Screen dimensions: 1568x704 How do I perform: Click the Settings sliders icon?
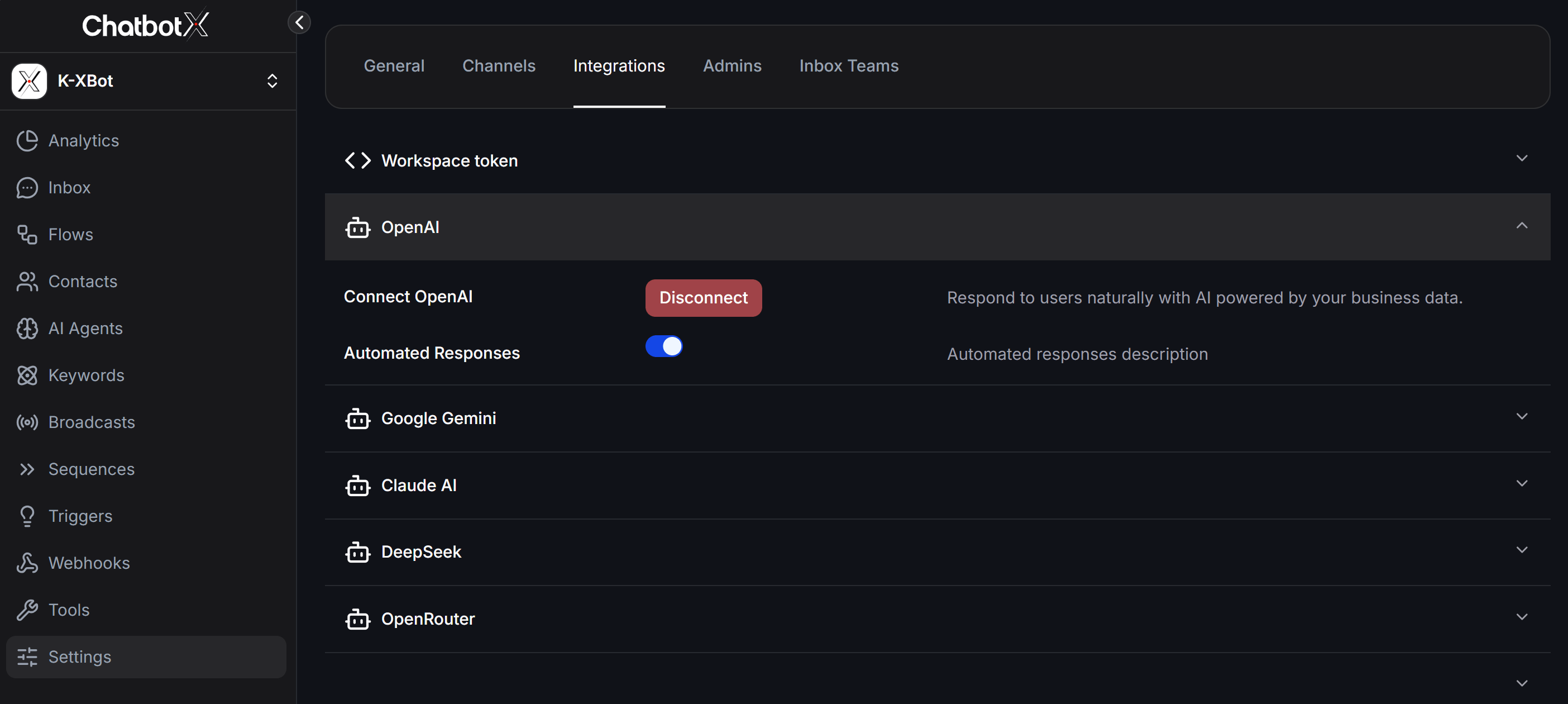(27, 657)
